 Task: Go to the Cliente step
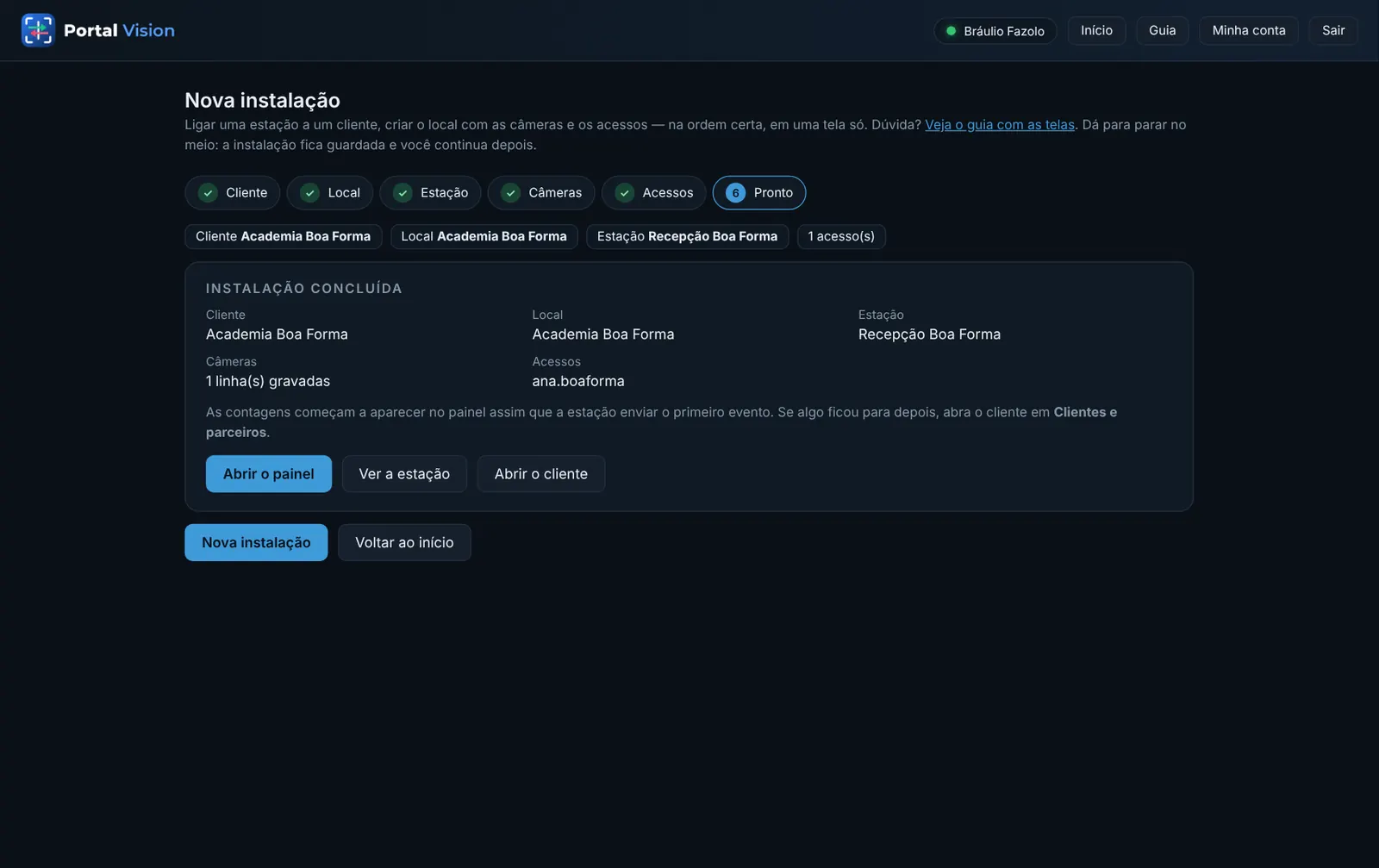(233, 193)
